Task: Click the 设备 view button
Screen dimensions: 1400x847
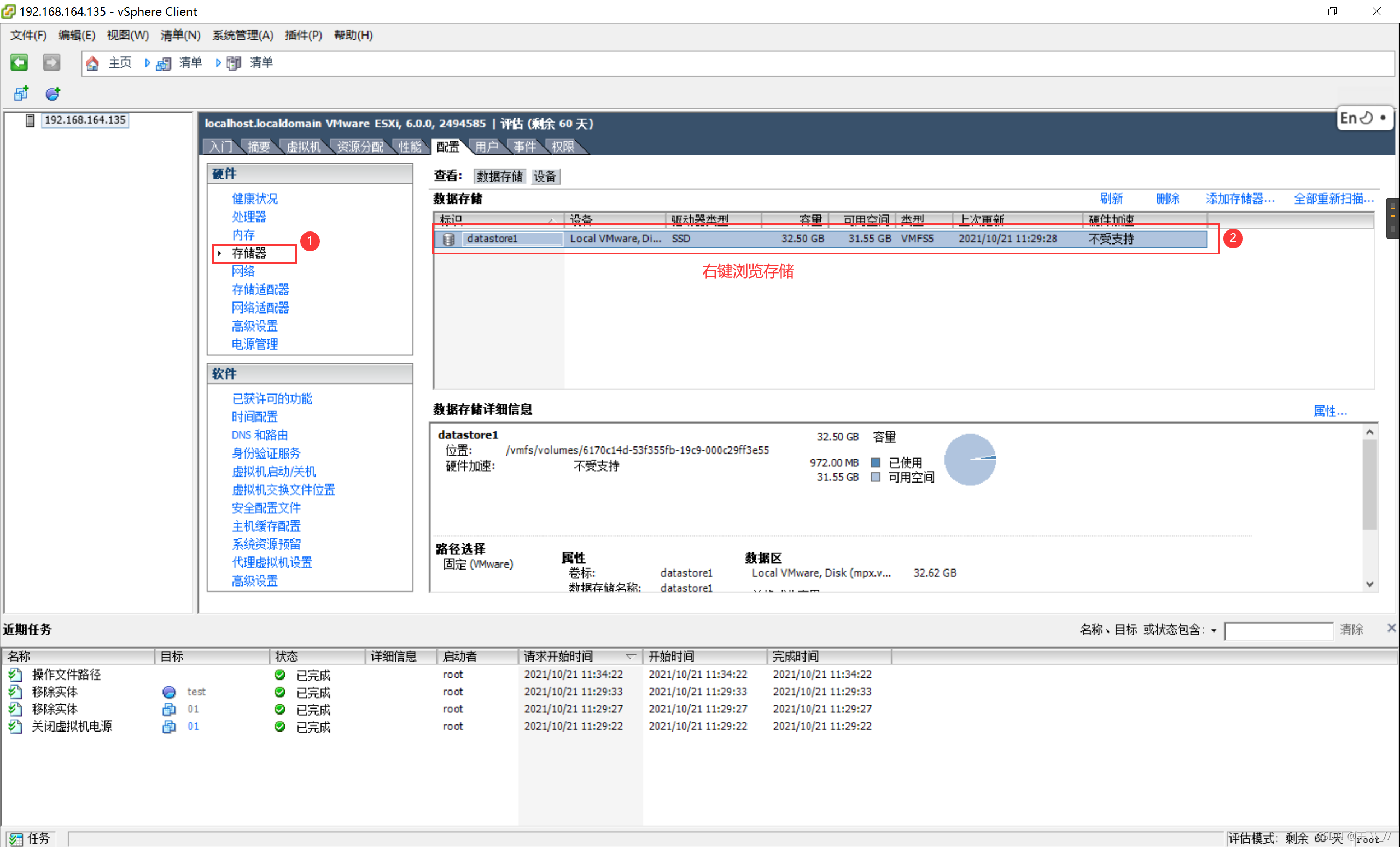Action: coord(545,177)
